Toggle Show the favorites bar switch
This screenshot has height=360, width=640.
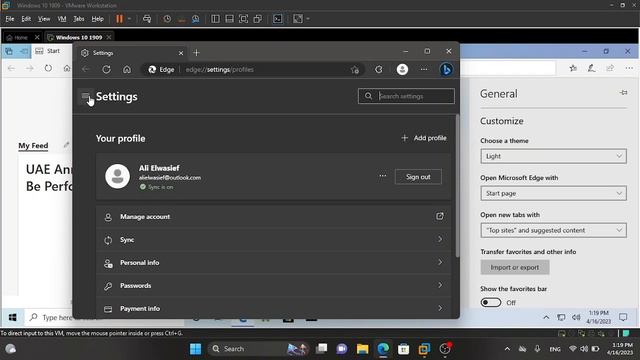[491, 302]
